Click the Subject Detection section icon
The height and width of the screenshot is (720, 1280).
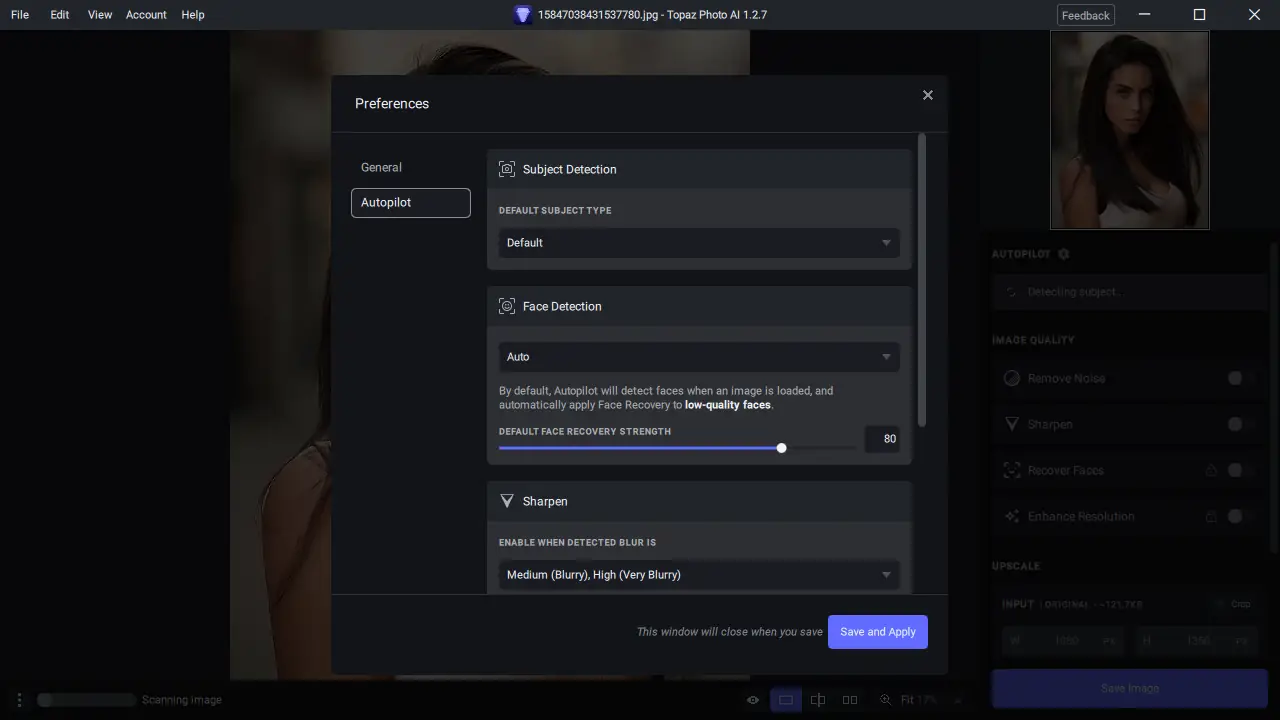tap(507, 169)
